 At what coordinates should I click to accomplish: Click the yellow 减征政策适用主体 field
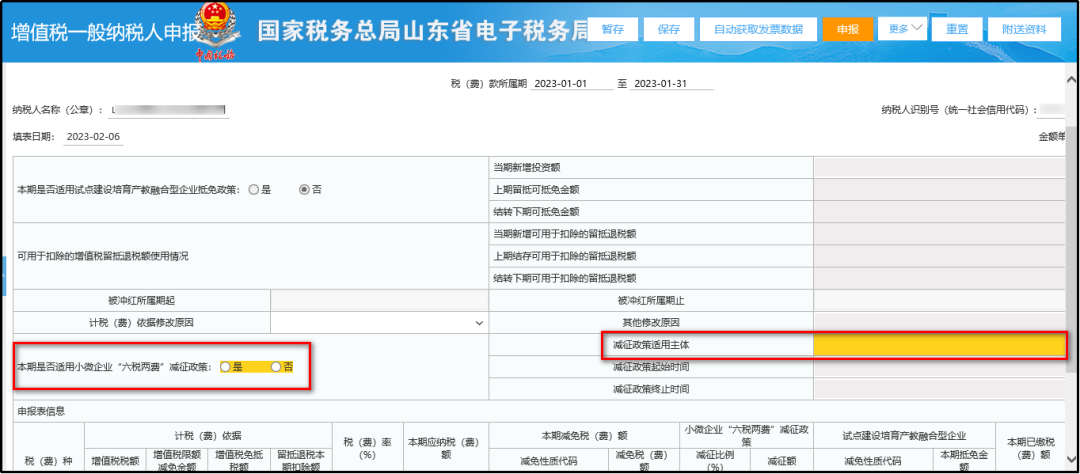(x=939, y=344)
